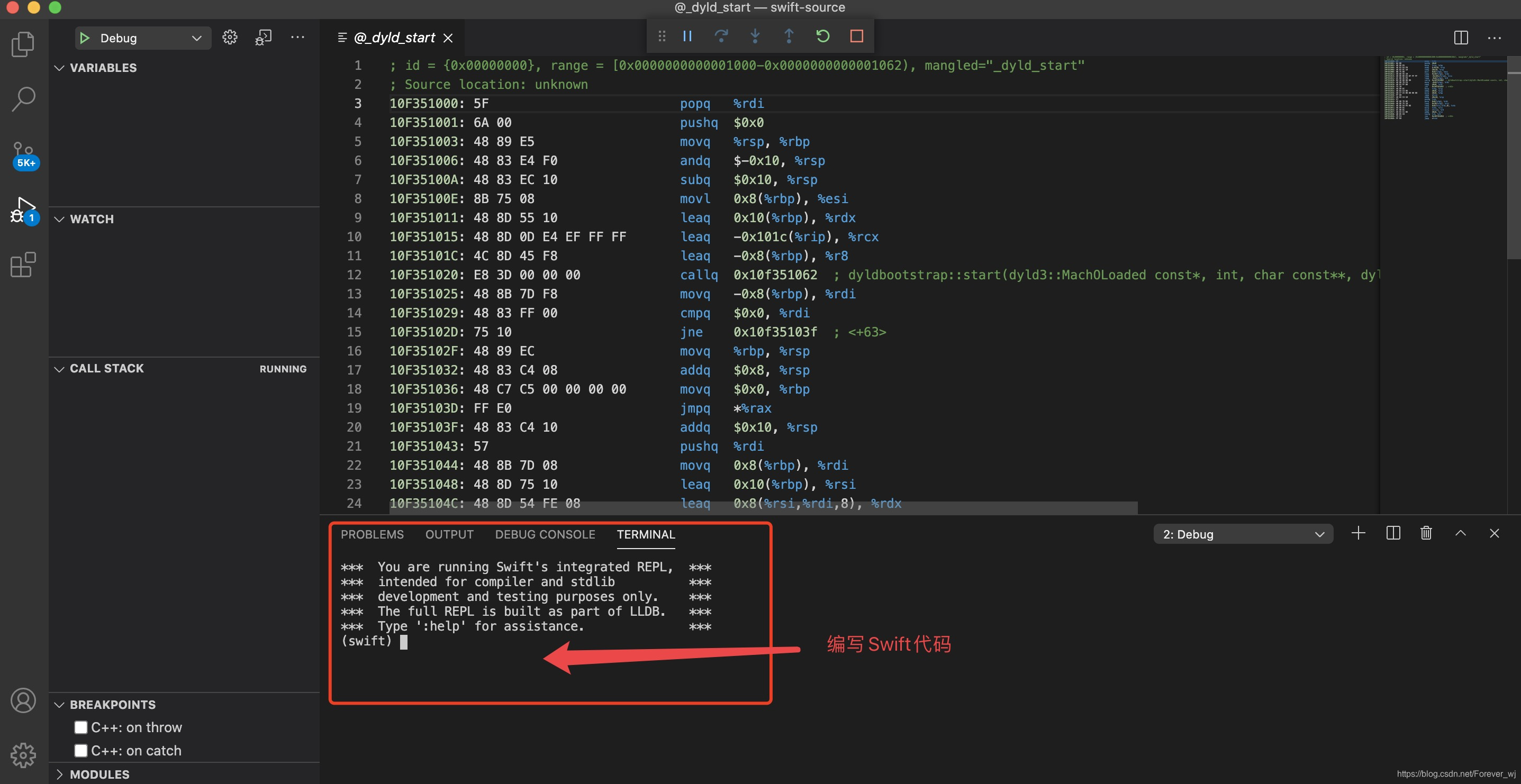1521x784 pixels.
Task: Collapse the VARIABLES section
Action: (103, 68)
